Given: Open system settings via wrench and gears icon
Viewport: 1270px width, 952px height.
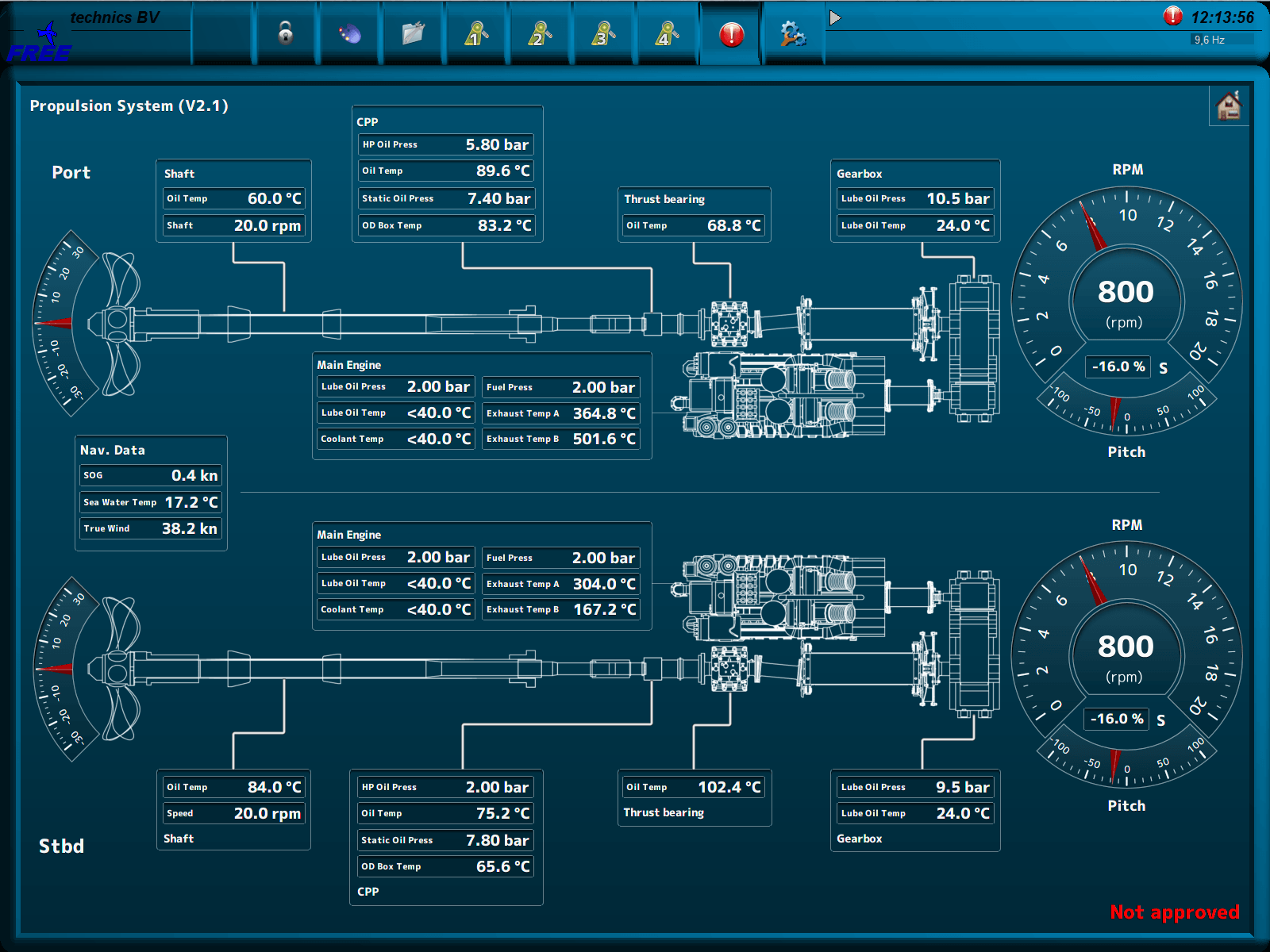Looking at the screenshot, I should tap(793, 33).
